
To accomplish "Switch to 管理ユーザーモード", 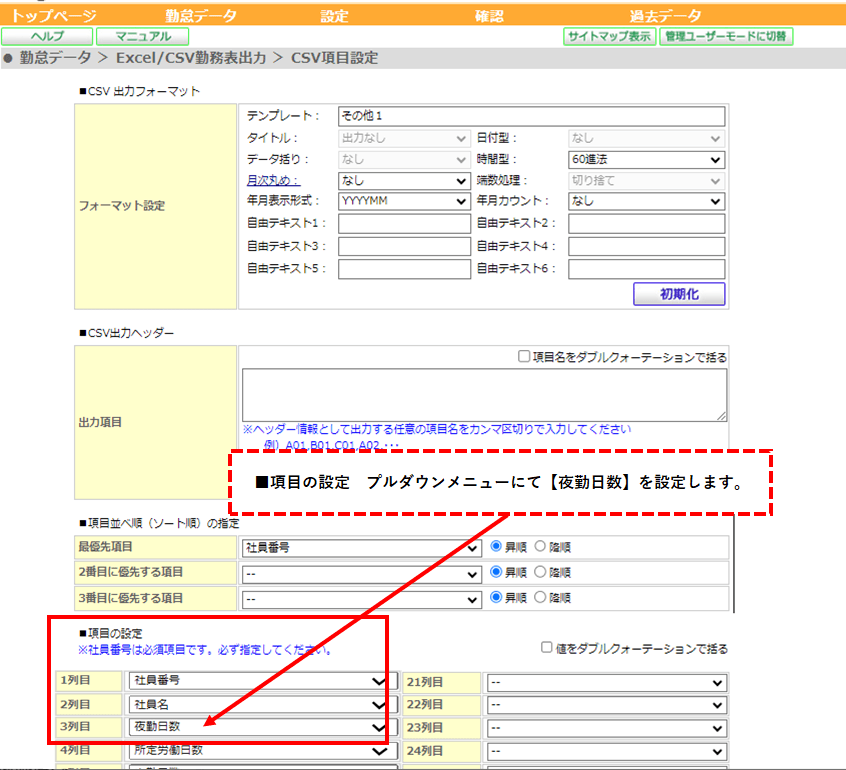I will [x=726, y=37].
